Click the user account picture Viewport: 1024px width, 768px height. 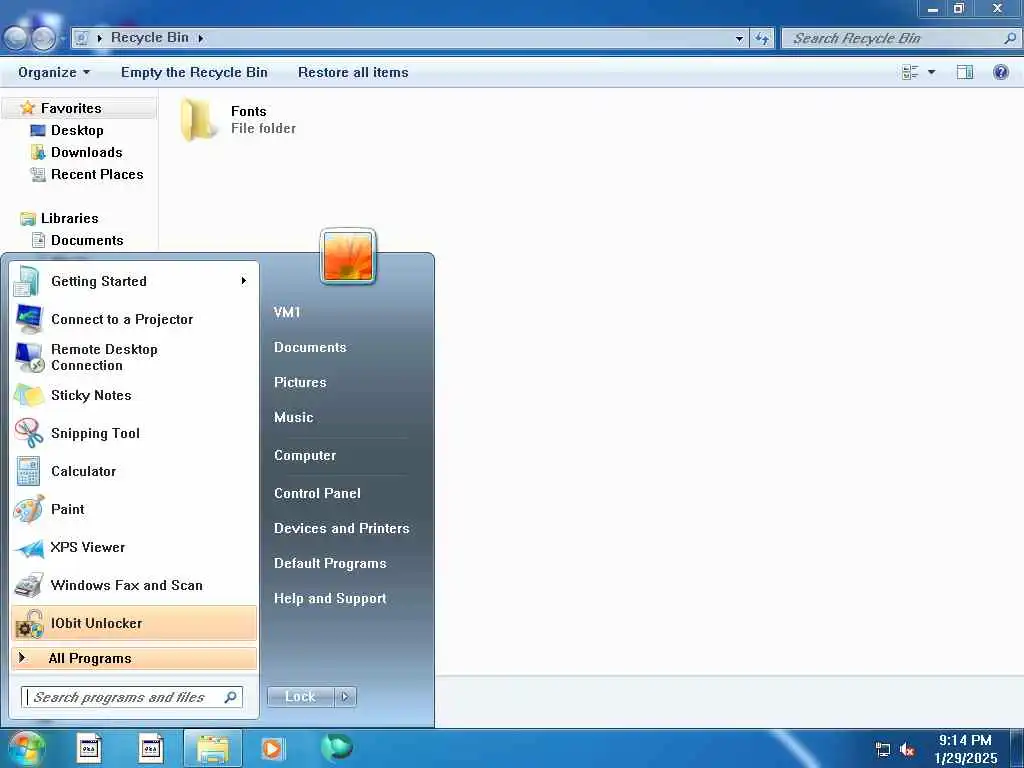348,257
